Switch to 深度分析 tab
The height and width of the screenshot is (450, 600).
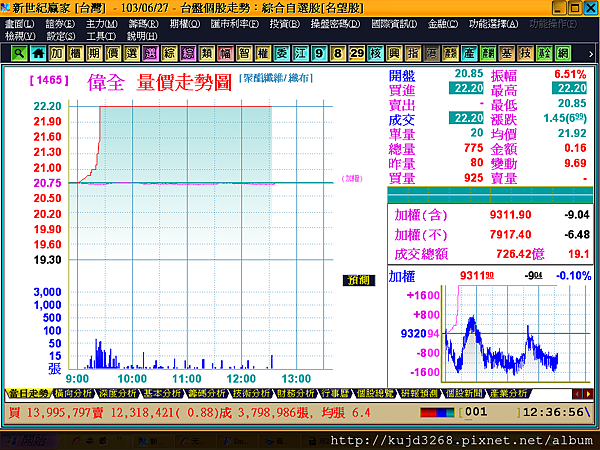(118, 393)
